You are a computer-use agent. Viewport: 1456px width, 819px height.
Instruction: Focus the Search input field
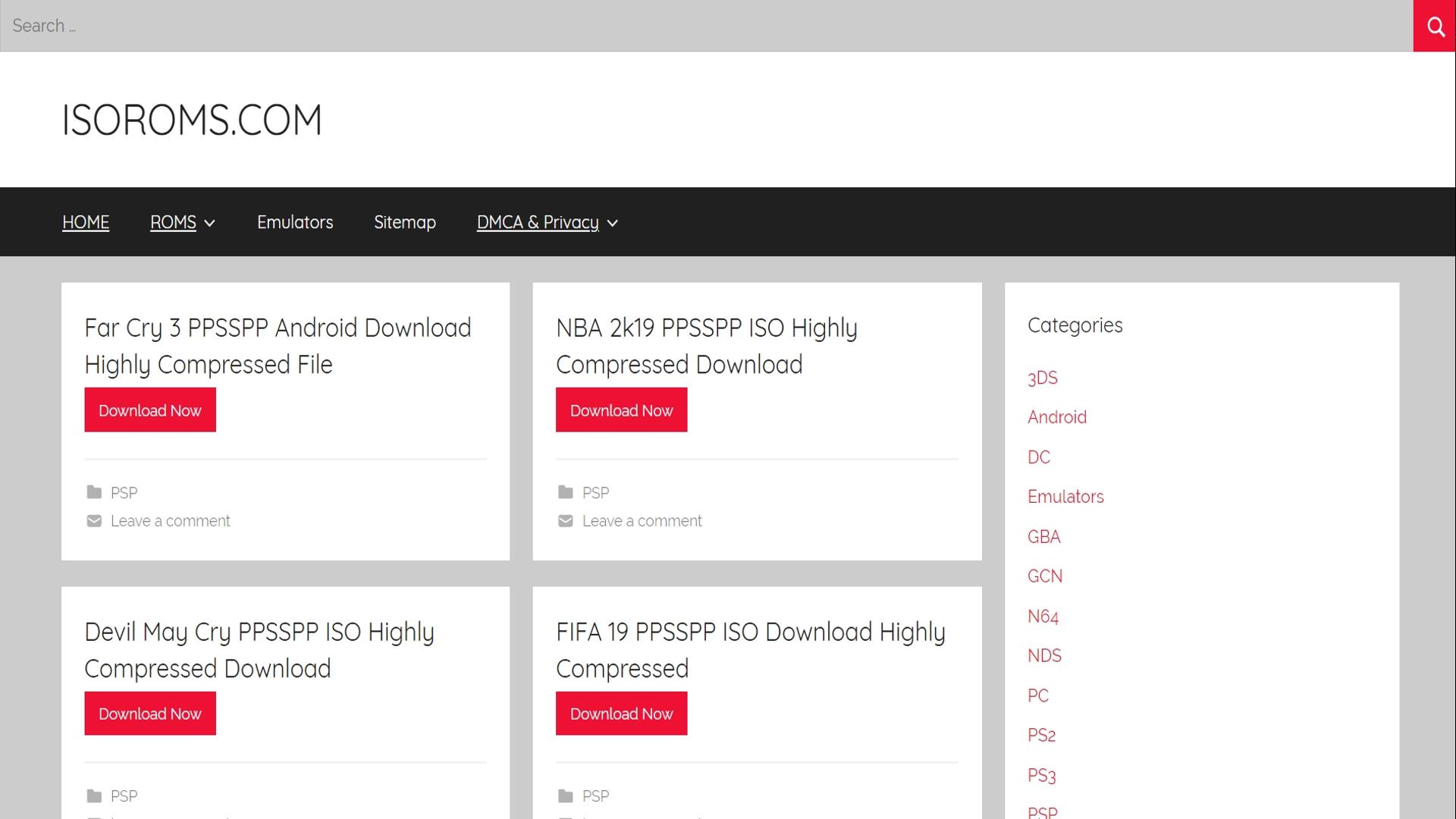coord(707,26)
